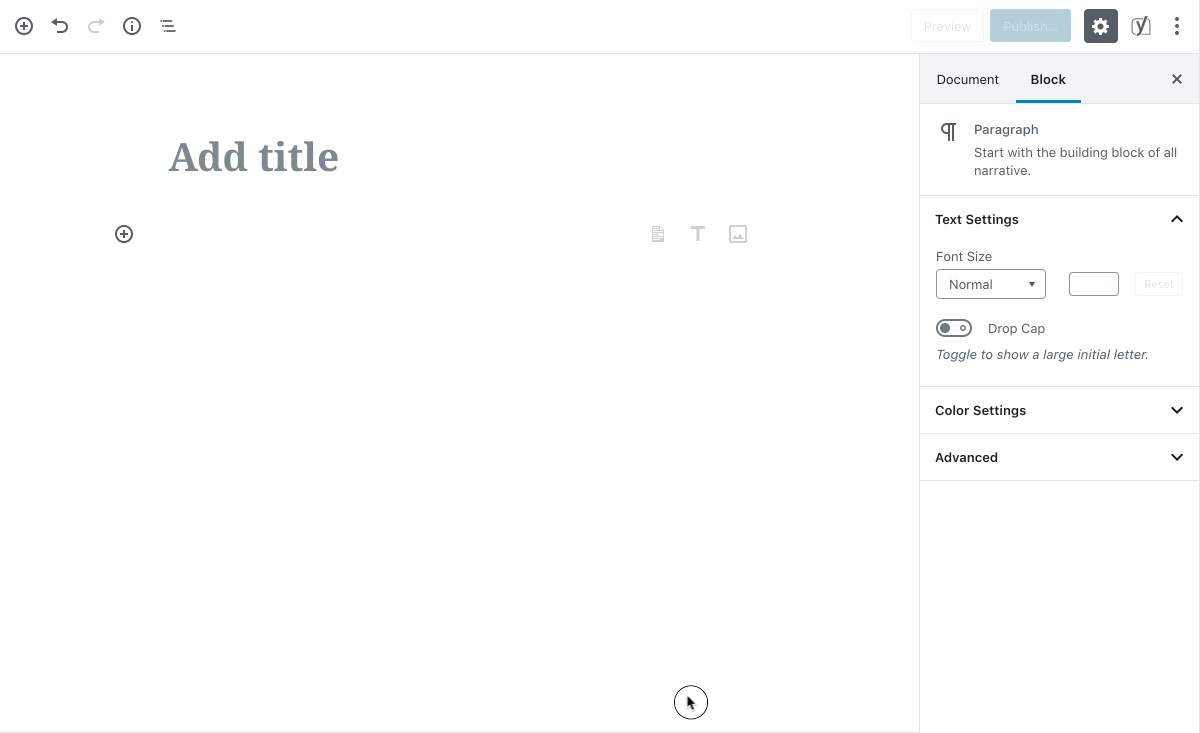The image size is (1200, 733).
Task: Click the custom font size number field
Action: coord(1093,284)
